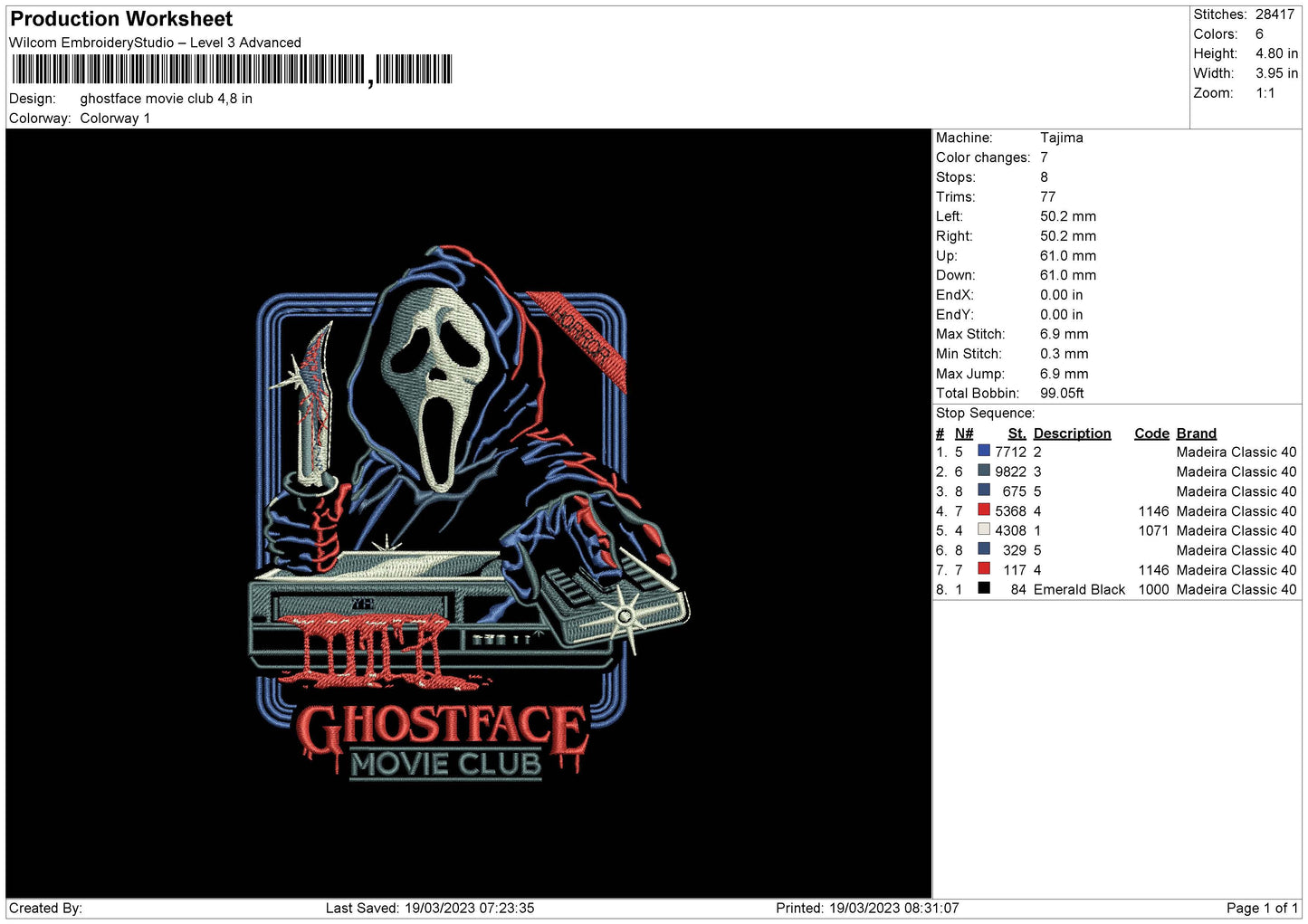Click the Trims value 77
Screen dimensions: 1308x924
click(1047, 196)
